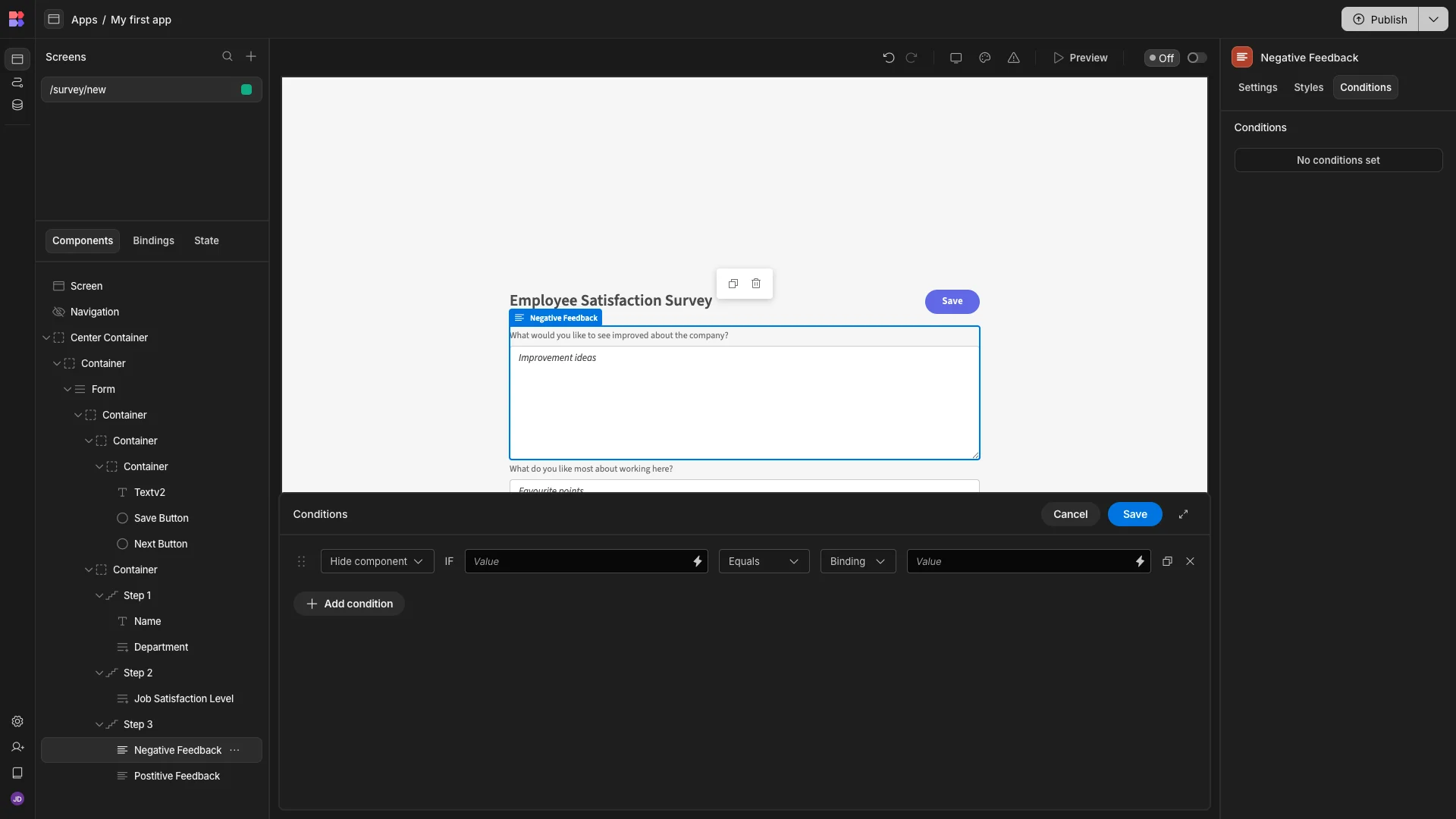Select the Job Satisfaction Level item
This screenshot has height=819, width=1456.
pos(152,698)
